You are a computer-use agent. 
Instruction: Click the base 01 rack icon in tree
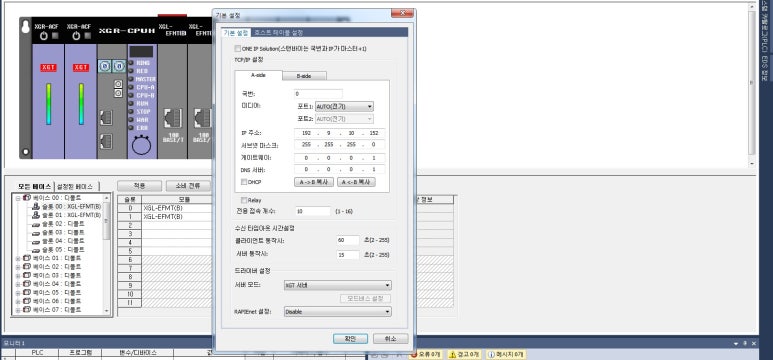pos(27,258)
